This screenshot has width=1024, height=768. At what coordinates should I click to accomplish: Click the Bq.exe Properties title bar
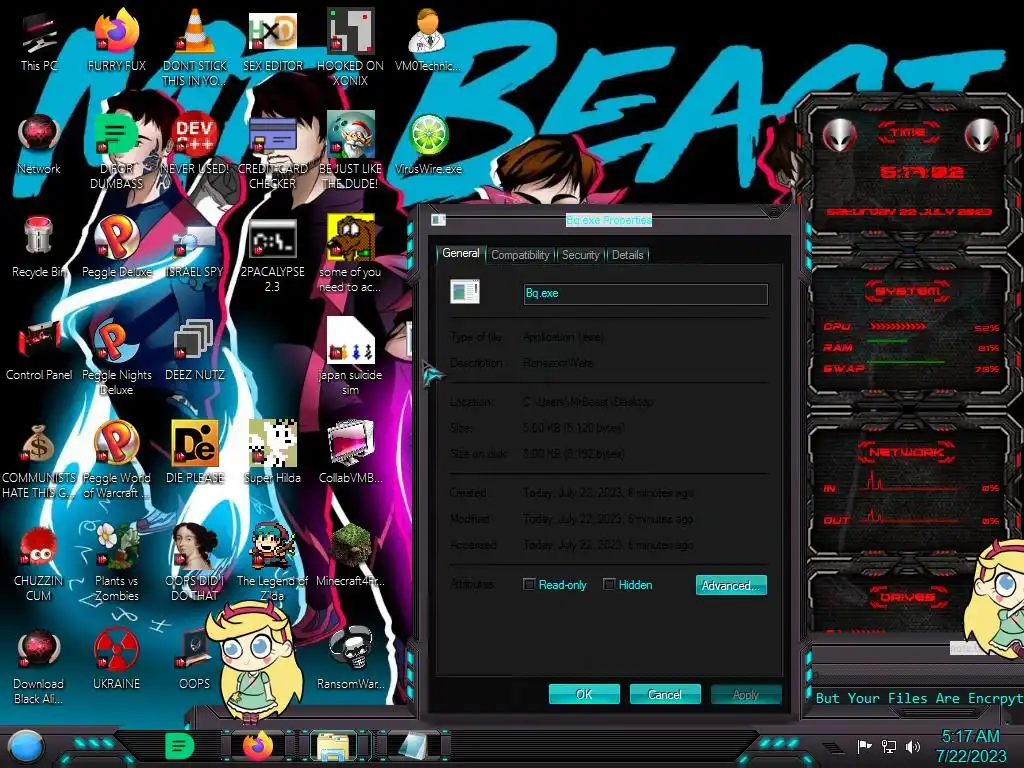[608, 220]
